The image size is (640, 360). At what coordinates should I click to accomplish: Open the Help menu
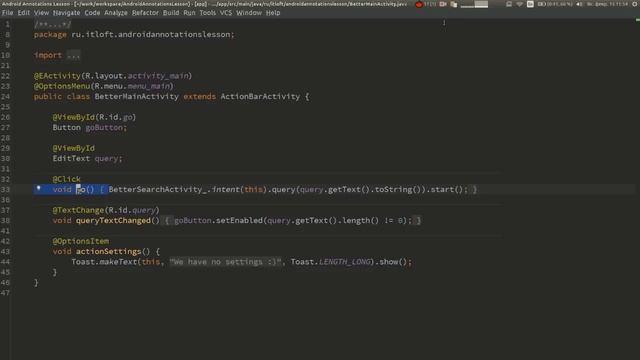[x=273, y=13]
